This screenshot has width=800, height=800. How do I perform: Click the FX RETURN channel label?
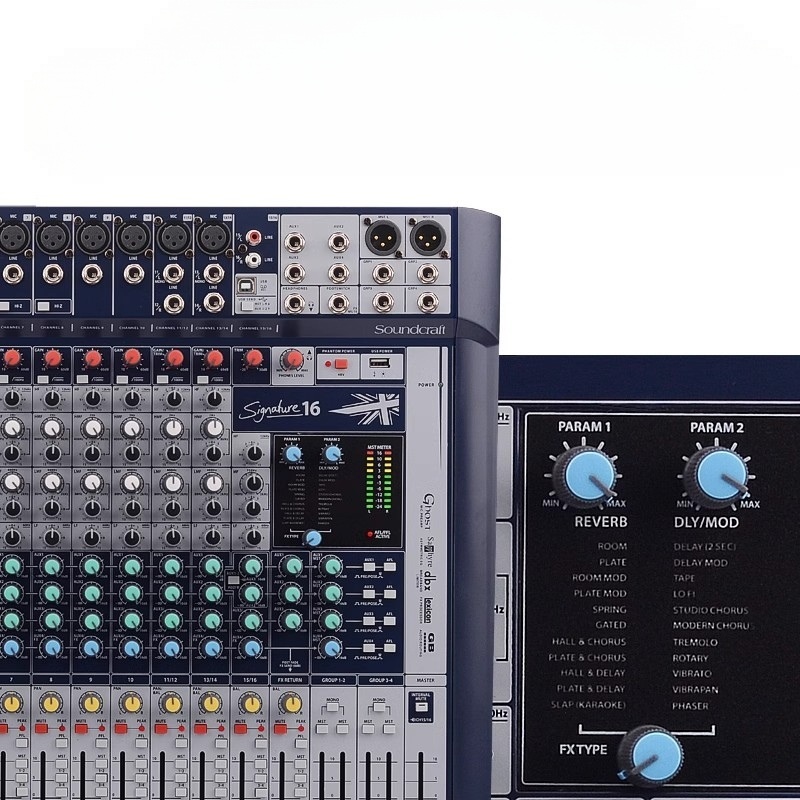click(290, 680)
